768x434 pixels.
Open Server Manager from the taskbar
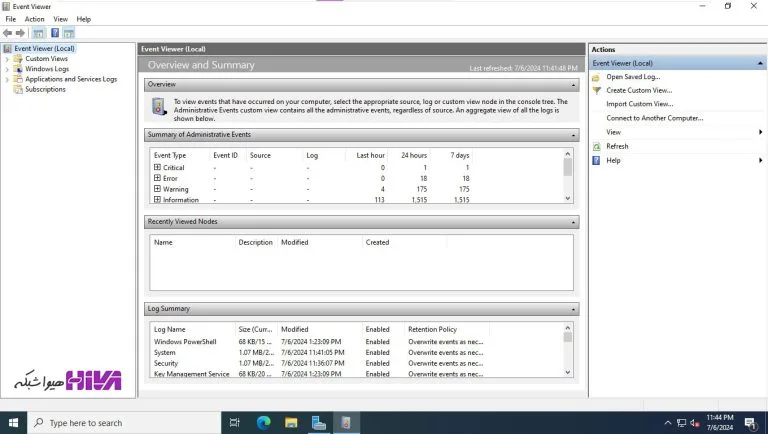318,423
